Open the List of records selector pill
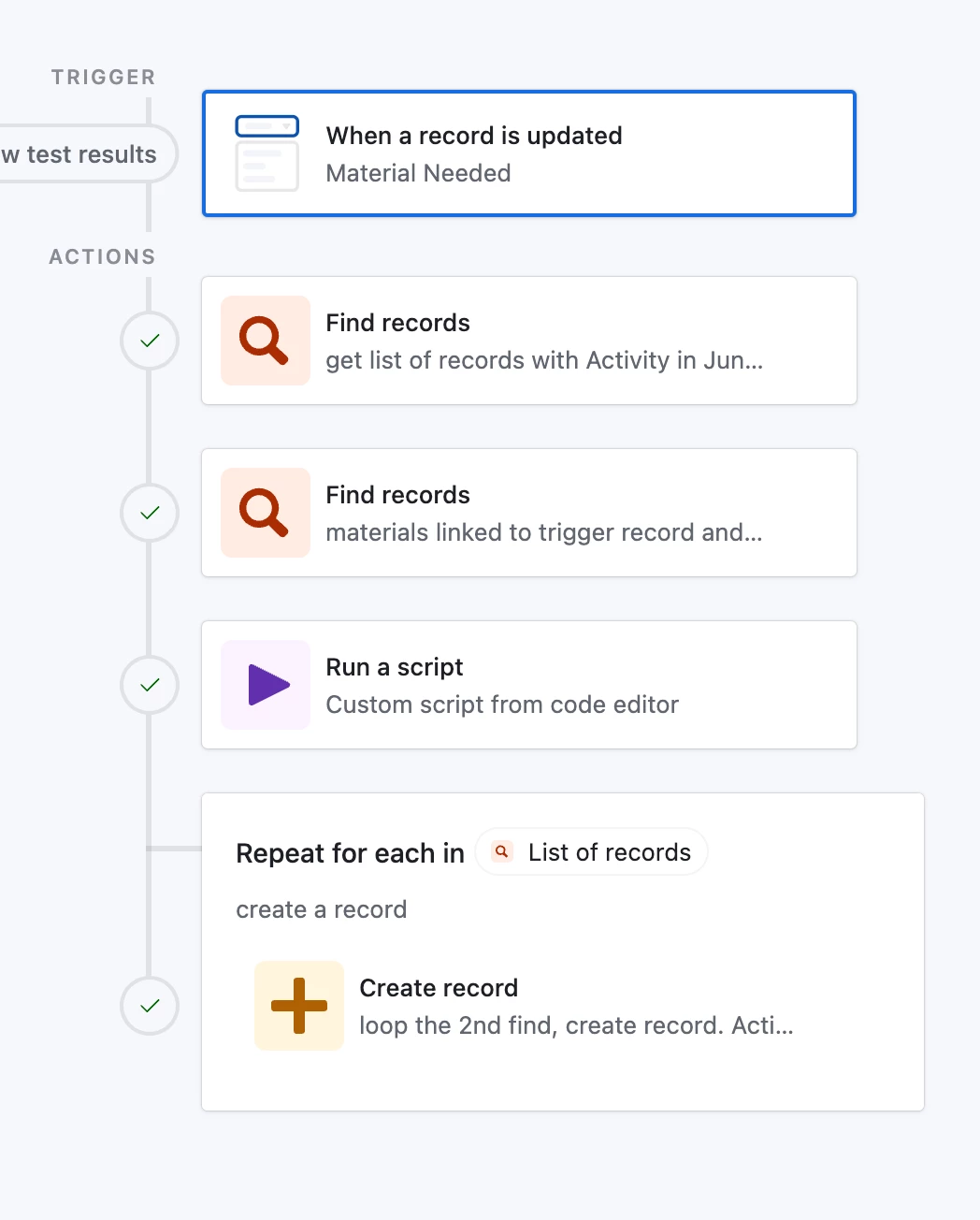The height and width of the screenshot is (1220, 980). click(x=592, y=851)
